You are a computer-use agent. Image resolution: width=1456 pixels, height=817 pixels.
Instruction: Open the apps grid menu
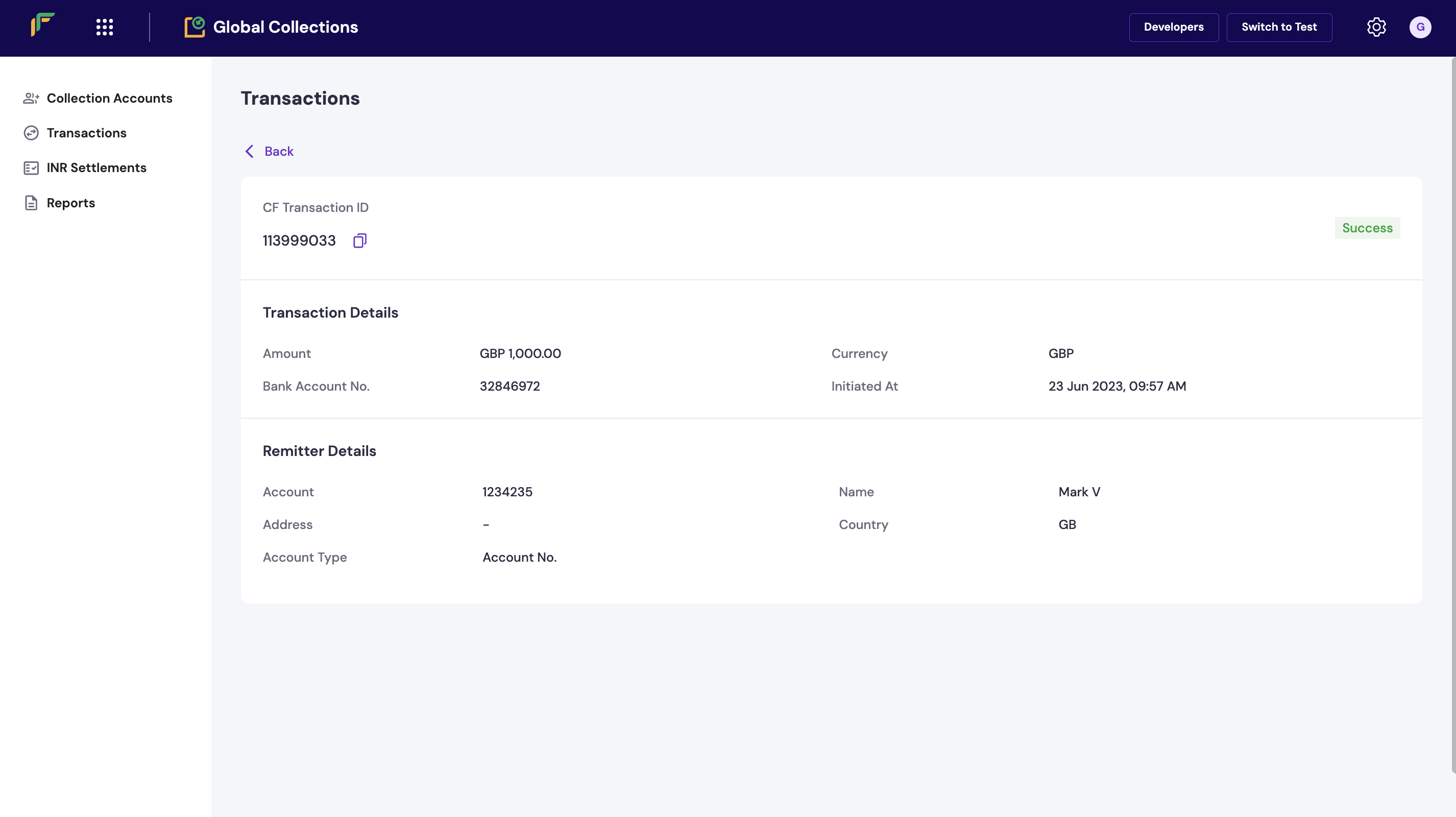click(x=105, y=27)
